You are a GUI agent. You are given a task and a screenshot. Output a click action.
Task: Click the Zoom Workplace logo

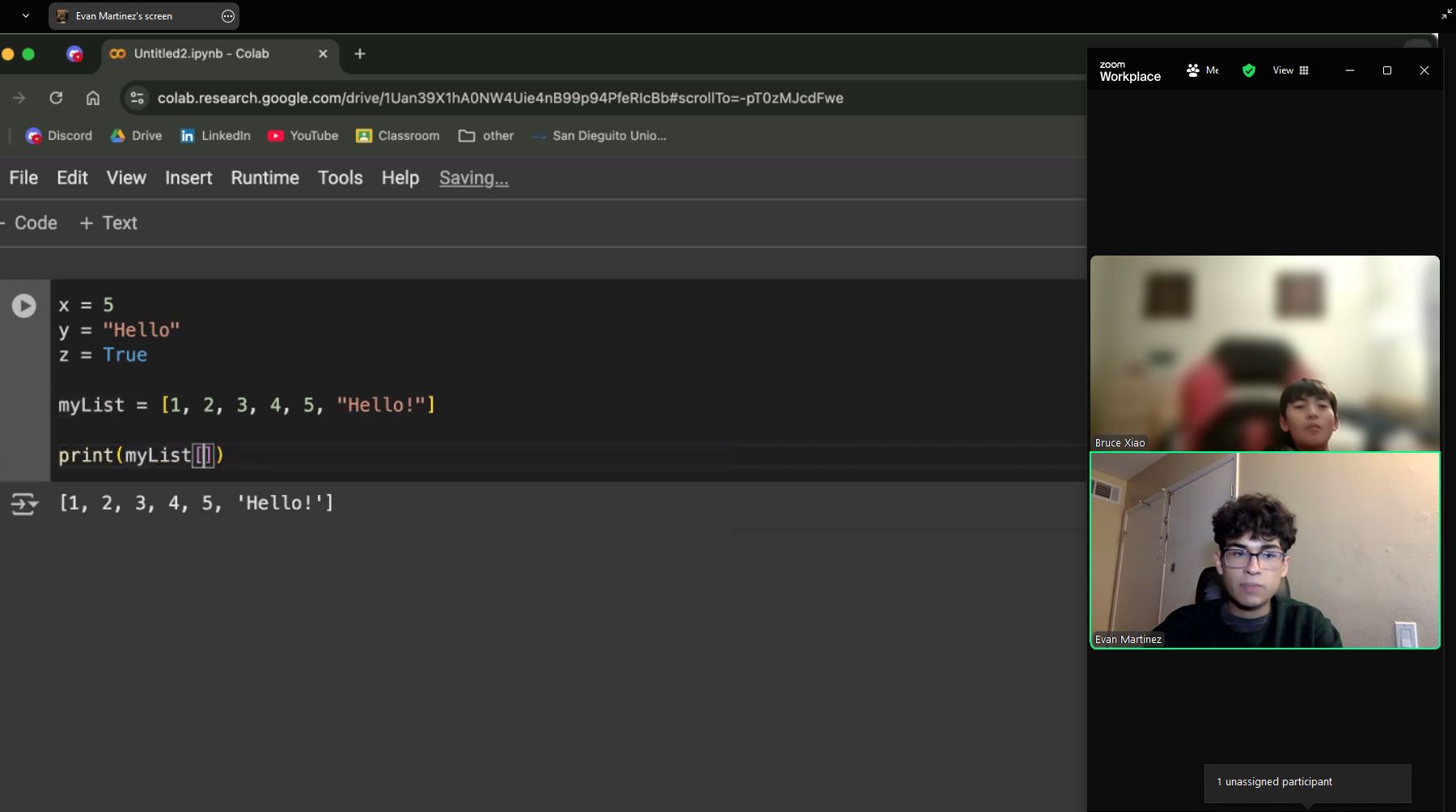(1130, 71)
